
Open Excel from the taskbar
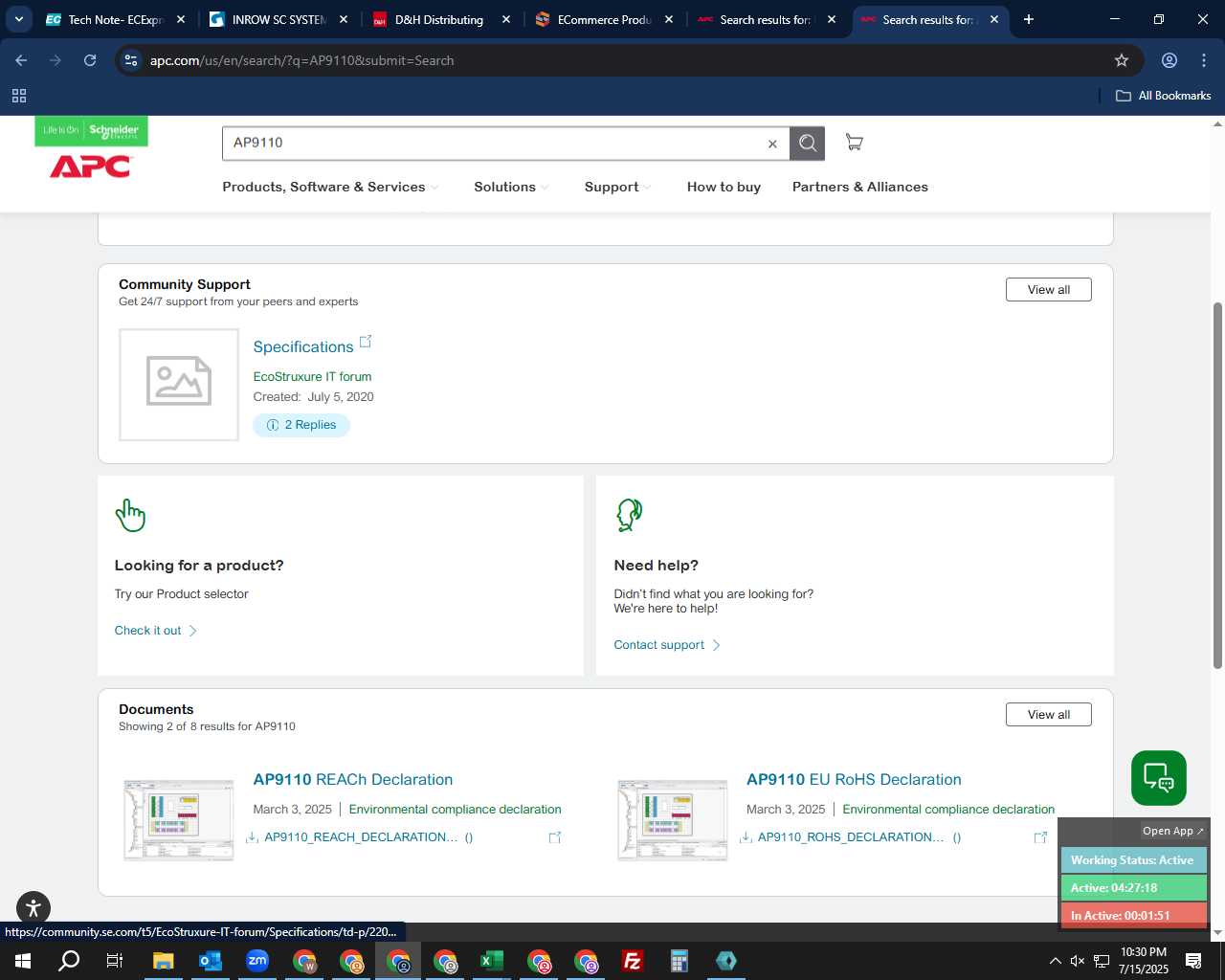(x=491, y=961)
